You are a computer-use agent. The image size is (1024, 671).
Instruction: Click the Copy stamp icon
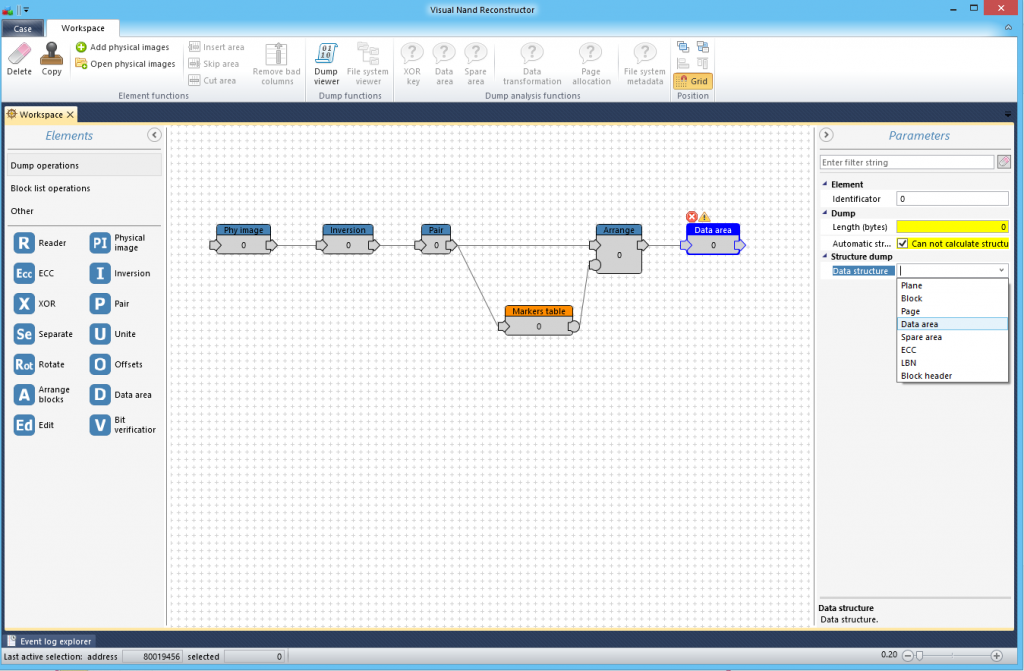point(51,54)
